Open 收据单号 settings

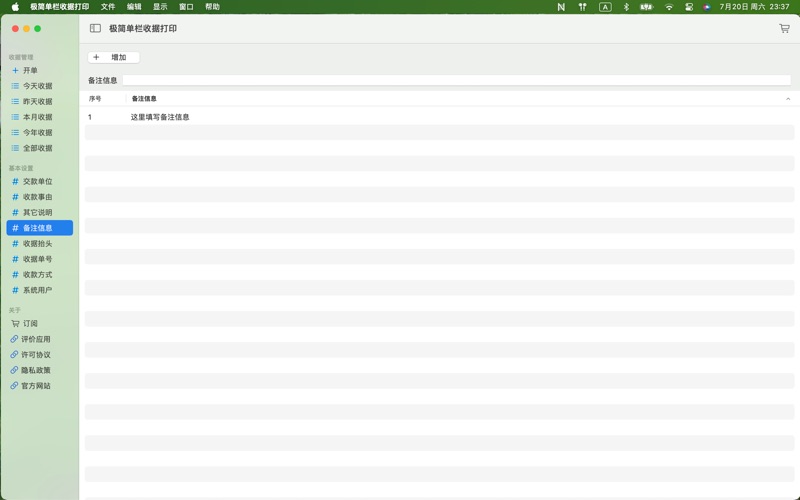(x=39, y=259)
